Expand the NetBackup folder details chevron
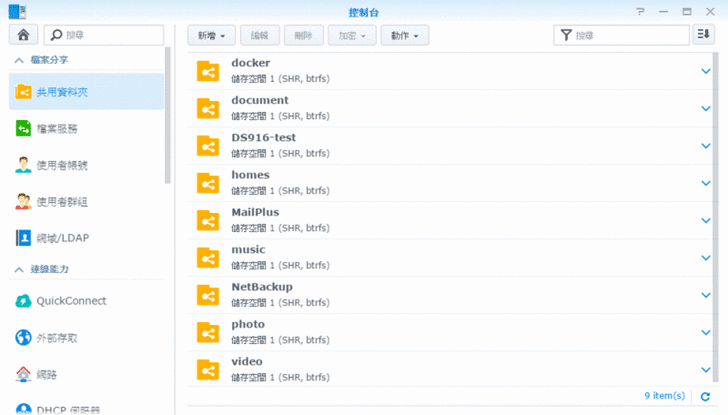Image resolution: width=728 pixels, height=415 pixels. point(706,295)
